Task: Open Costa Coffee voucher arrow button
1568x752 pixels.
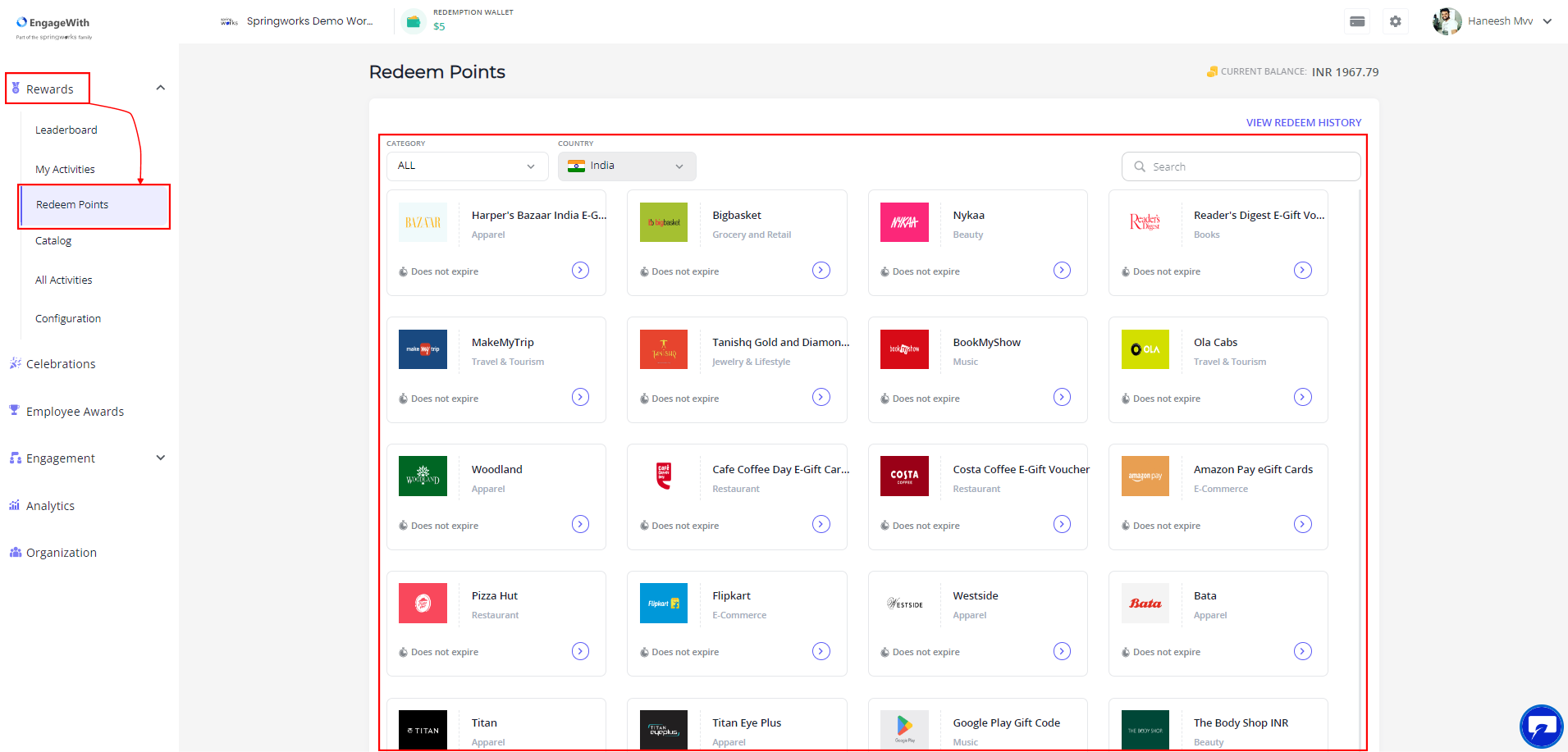Action: (x=1062, y=524)
